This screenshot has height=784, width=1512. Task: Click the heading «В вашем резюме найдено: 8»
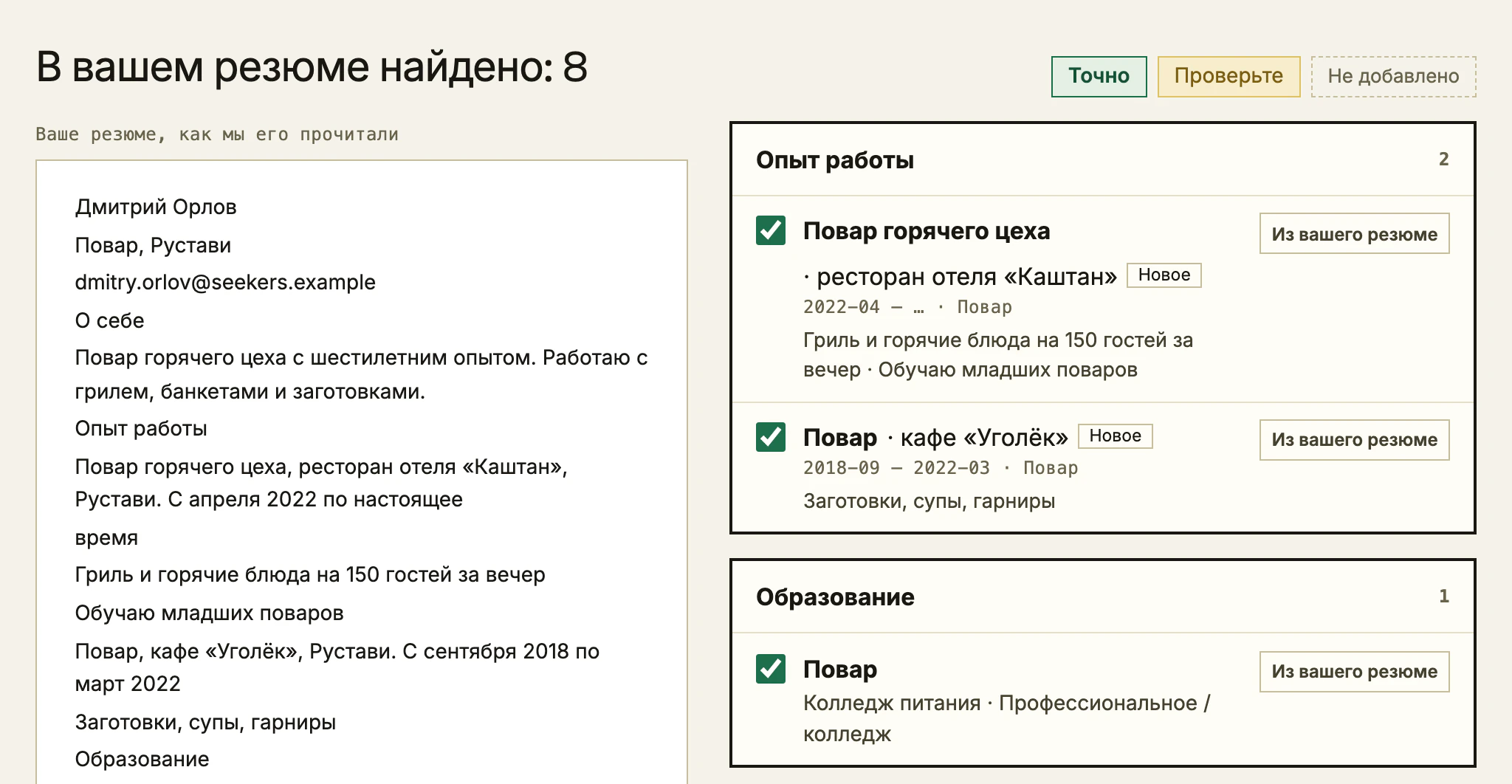(x=312, y=67)
